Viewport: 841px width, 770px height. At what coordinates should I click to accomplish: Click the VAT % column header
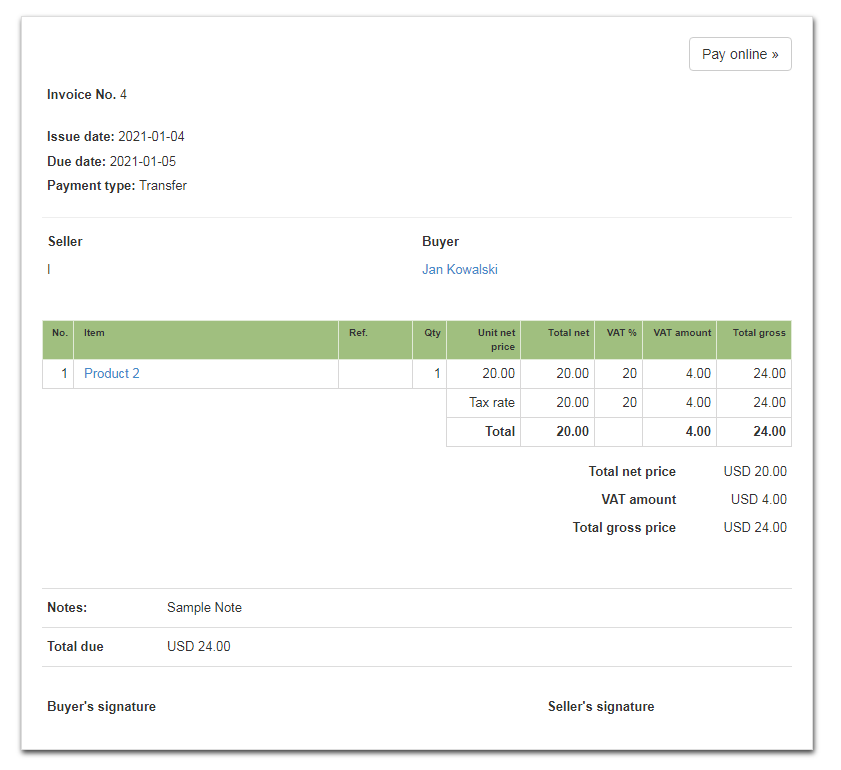coord(621,333)
